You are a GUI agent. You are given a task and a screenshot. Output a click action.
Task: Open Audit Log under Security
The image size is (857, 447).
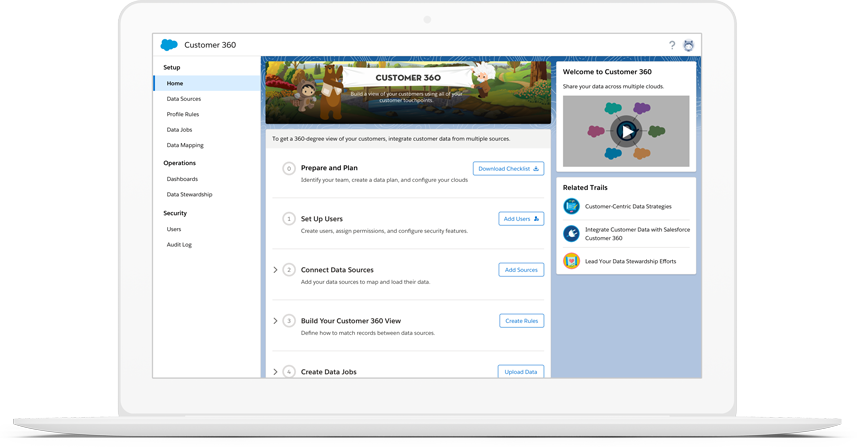click(x=179, y=245)
